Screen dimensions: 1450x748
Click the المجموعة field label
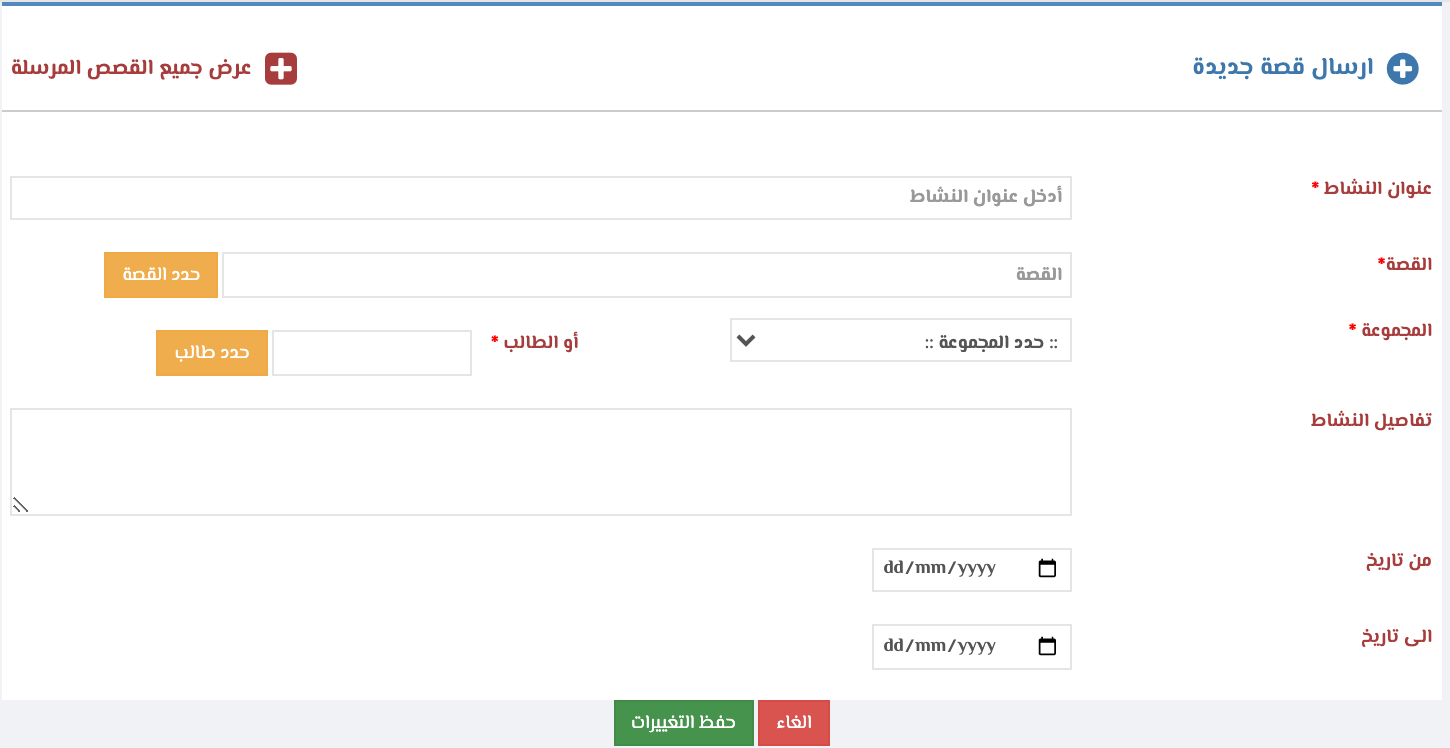[x=1389, y=330]
